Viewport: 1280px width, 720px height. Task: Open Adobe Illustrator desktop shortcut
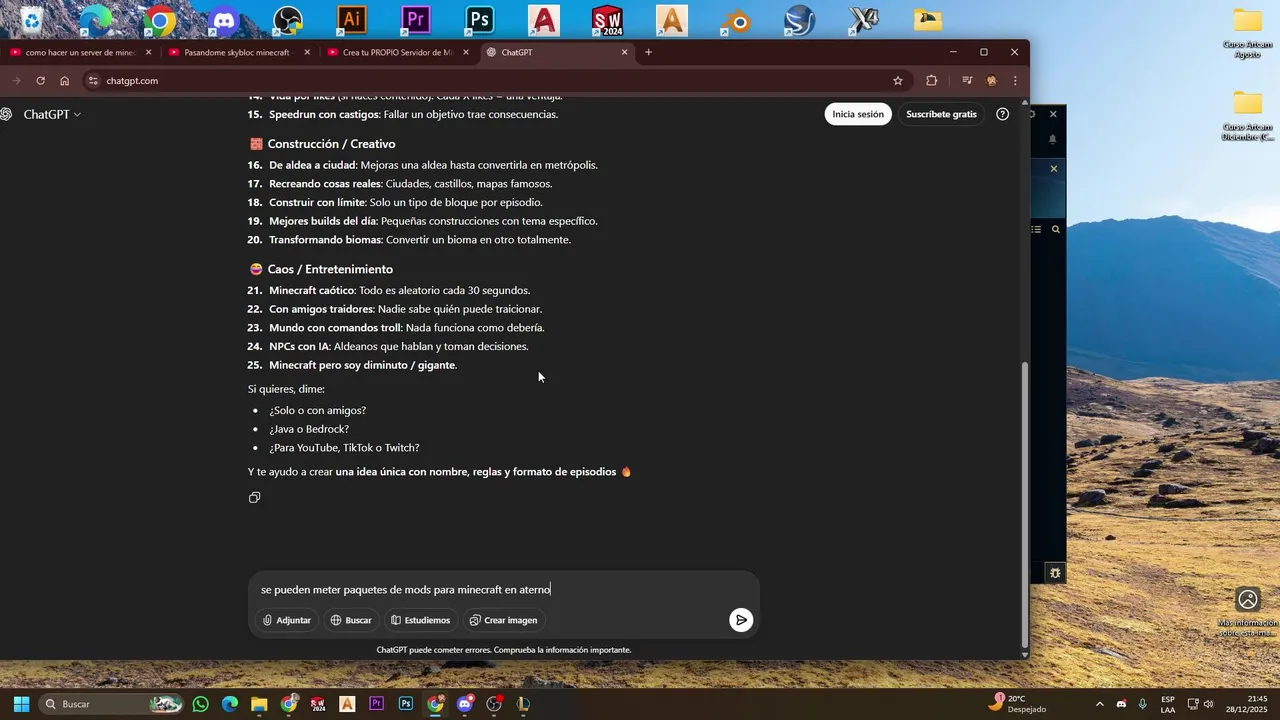(351, 19)
